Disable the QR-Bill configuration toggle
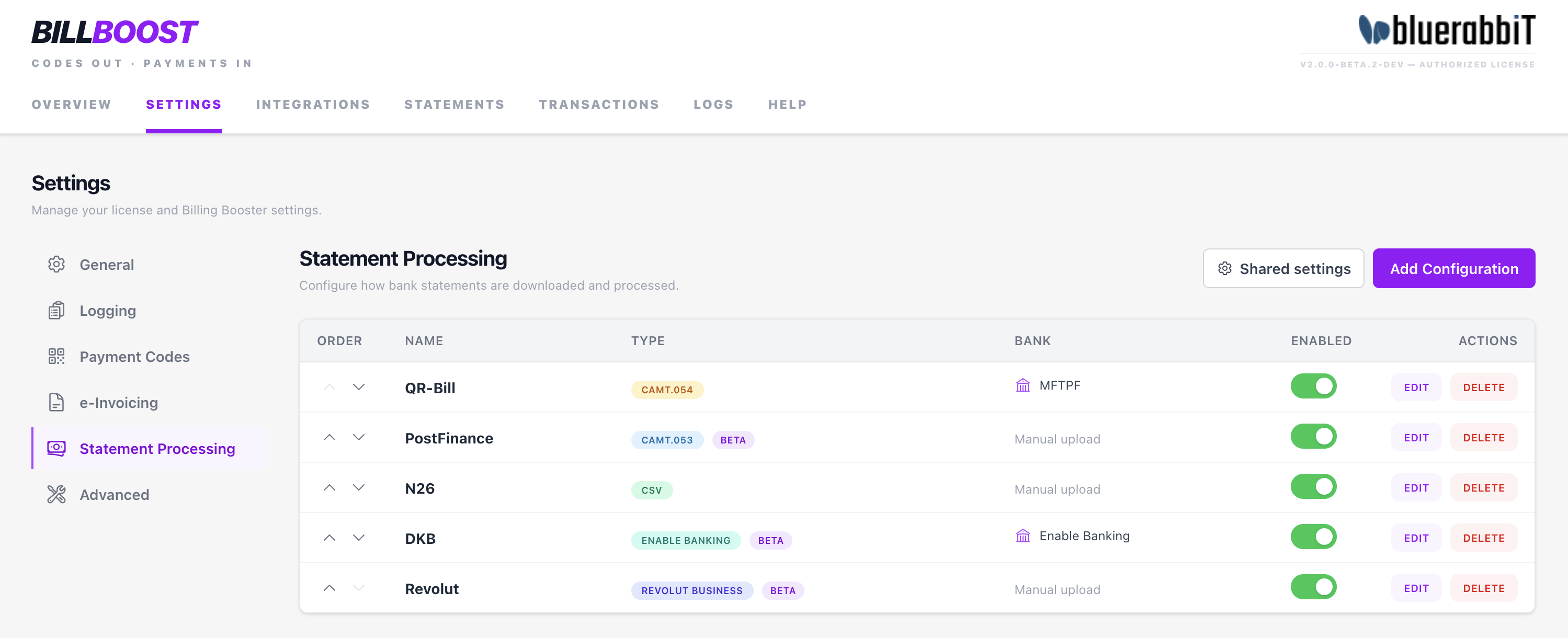Viewport: 1568px width, 638px height. [1313, 386]
